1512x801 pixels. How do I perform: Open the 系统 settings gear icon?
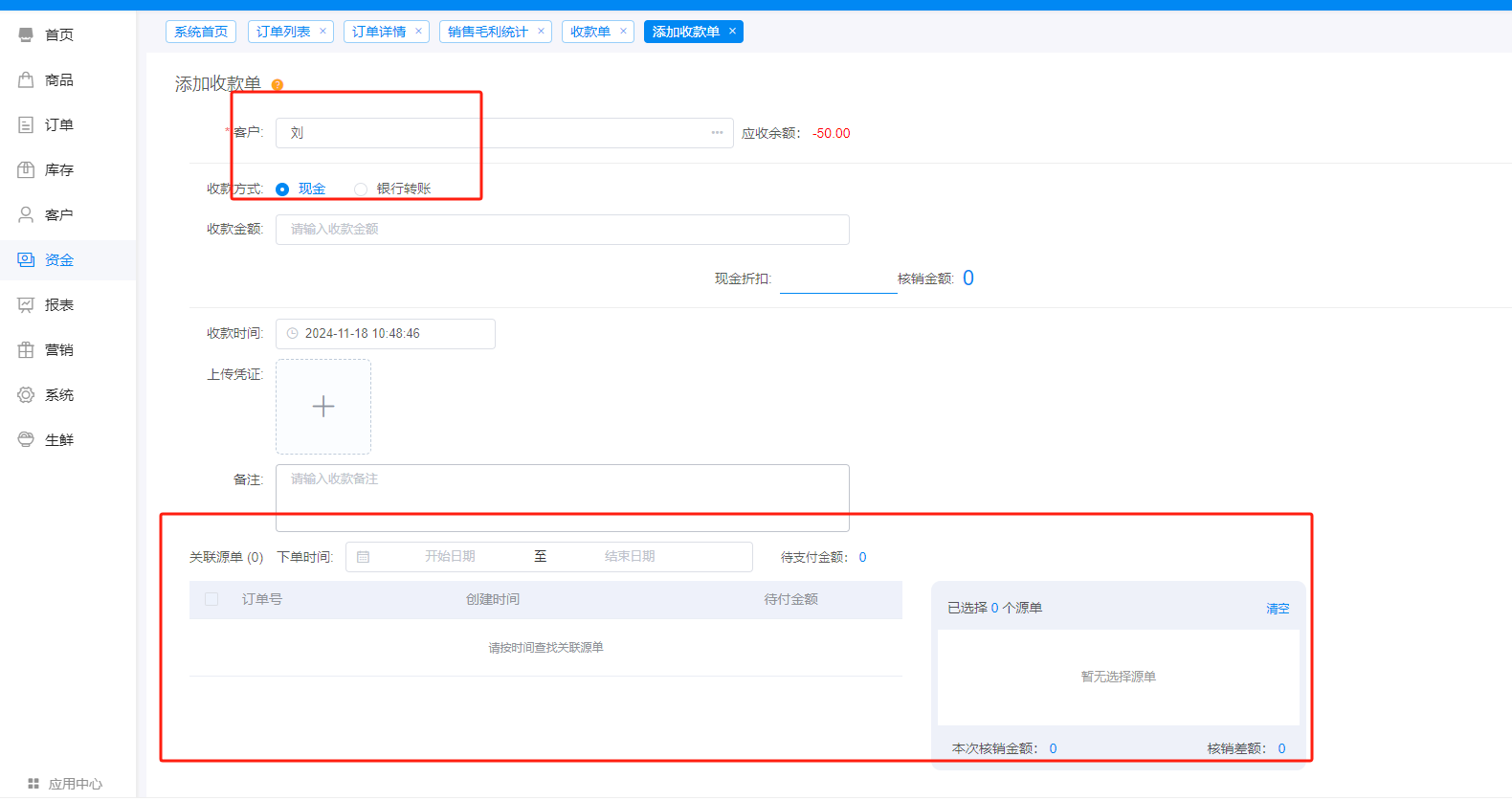tap(26, 394)
